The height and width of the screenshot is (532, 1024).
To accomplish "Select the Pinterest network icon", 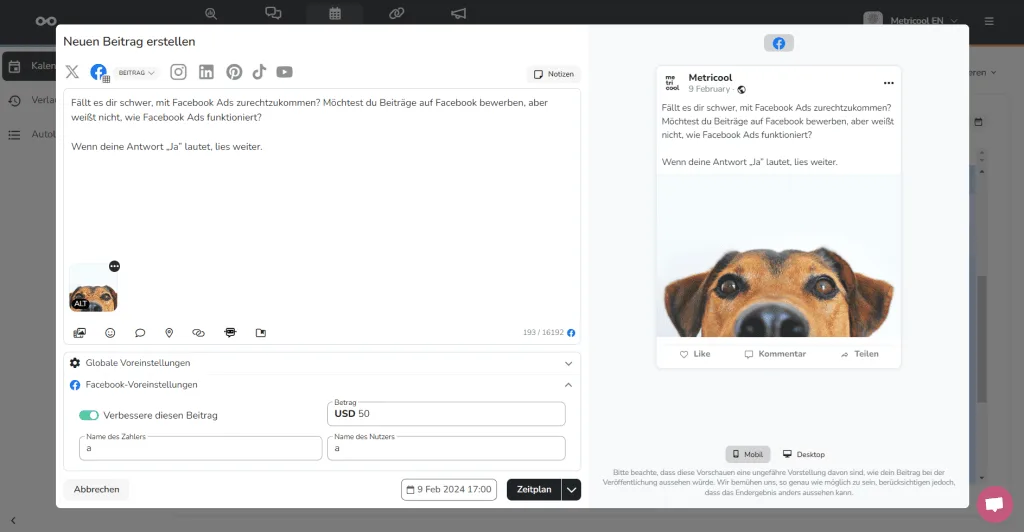I will (234, 72).
